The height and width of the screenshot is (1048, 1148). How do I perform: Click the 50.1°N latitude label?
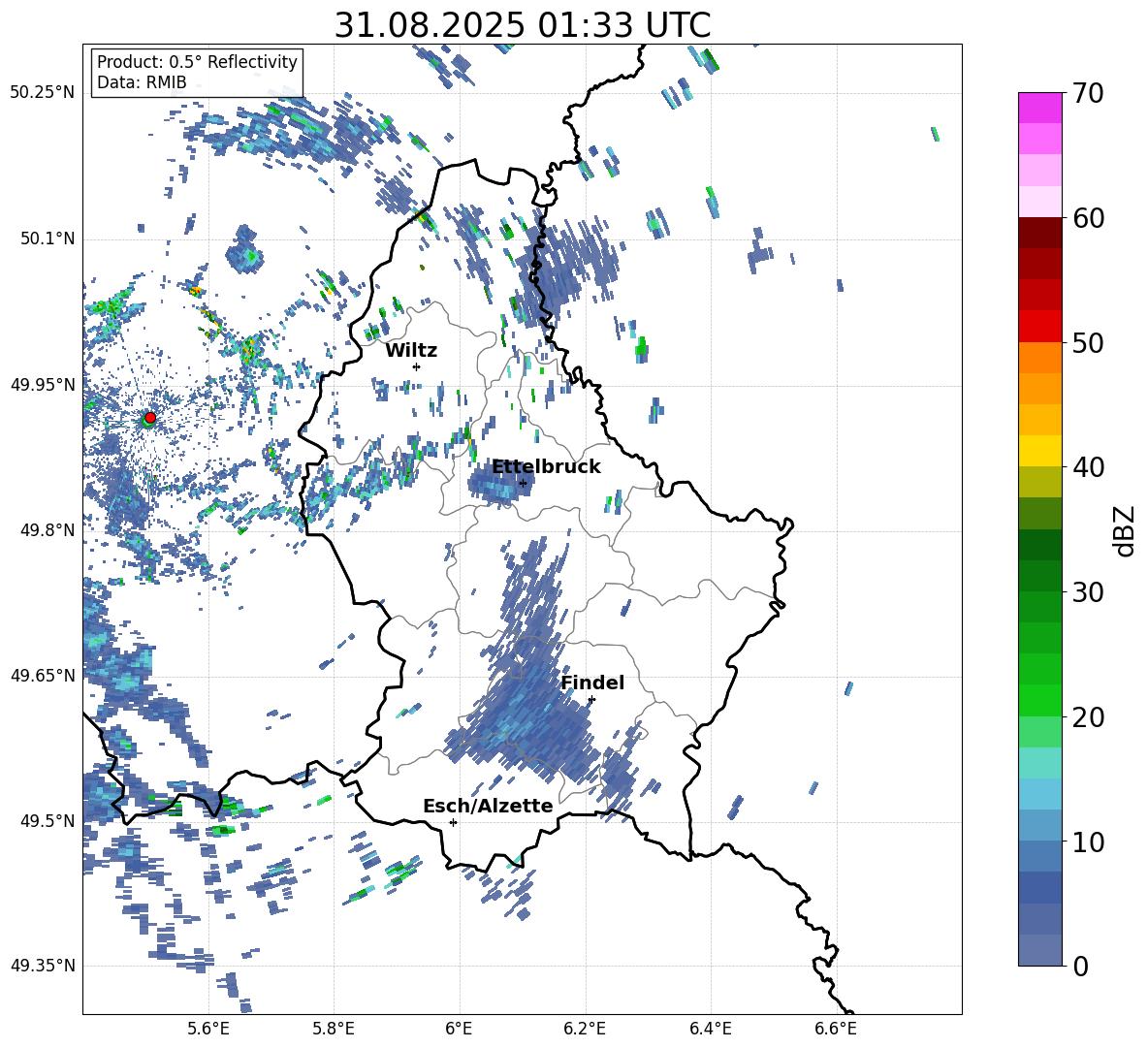click(x=47, y=238)
